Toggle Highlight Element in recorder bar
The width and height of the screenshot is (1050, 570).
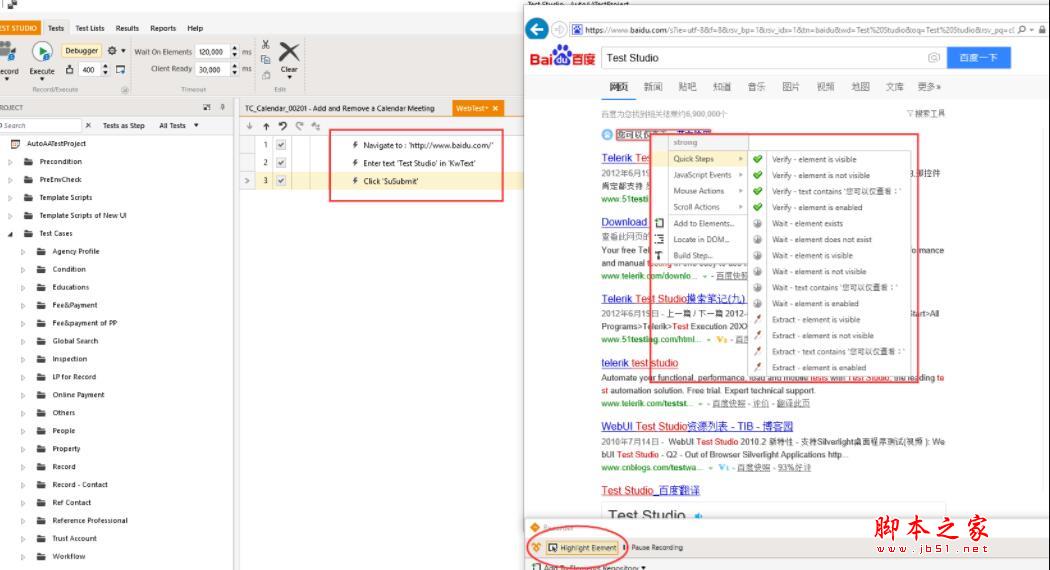(x=582, y=548)
